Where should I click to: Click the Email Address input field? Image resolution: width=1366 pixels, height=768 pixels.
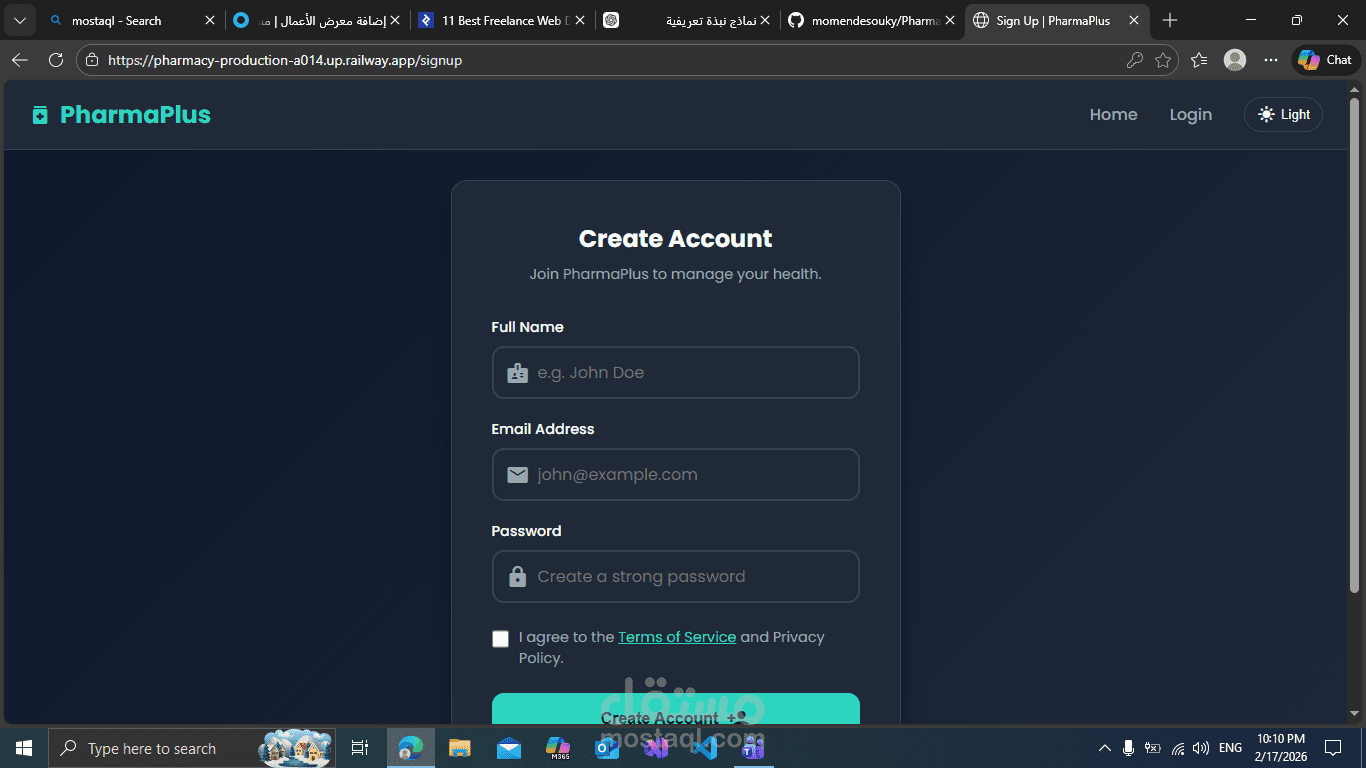tap(675, 475)
